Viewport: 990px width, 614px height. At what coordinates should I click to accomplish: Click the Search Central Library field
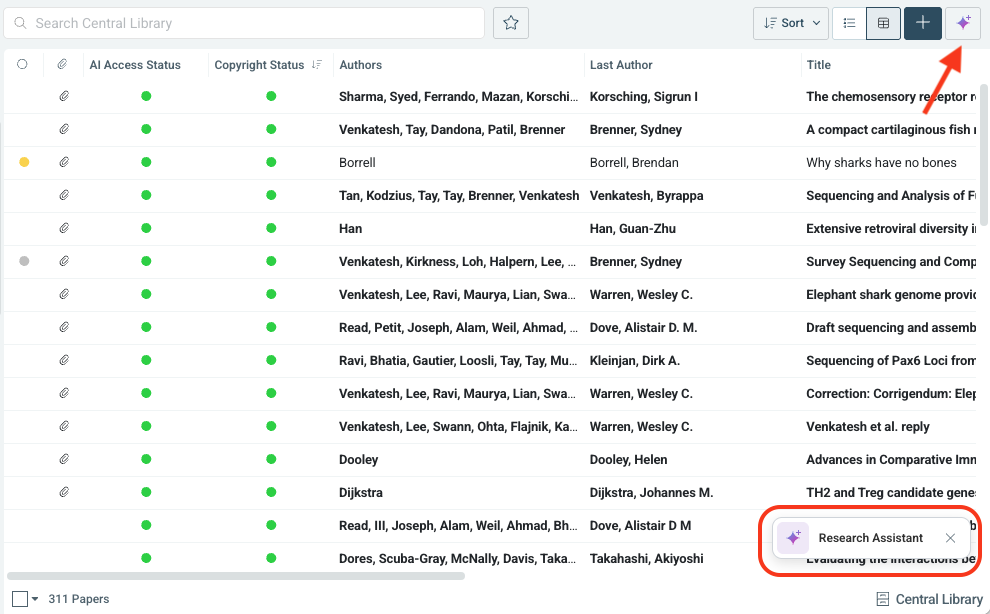tap(244, 23)
